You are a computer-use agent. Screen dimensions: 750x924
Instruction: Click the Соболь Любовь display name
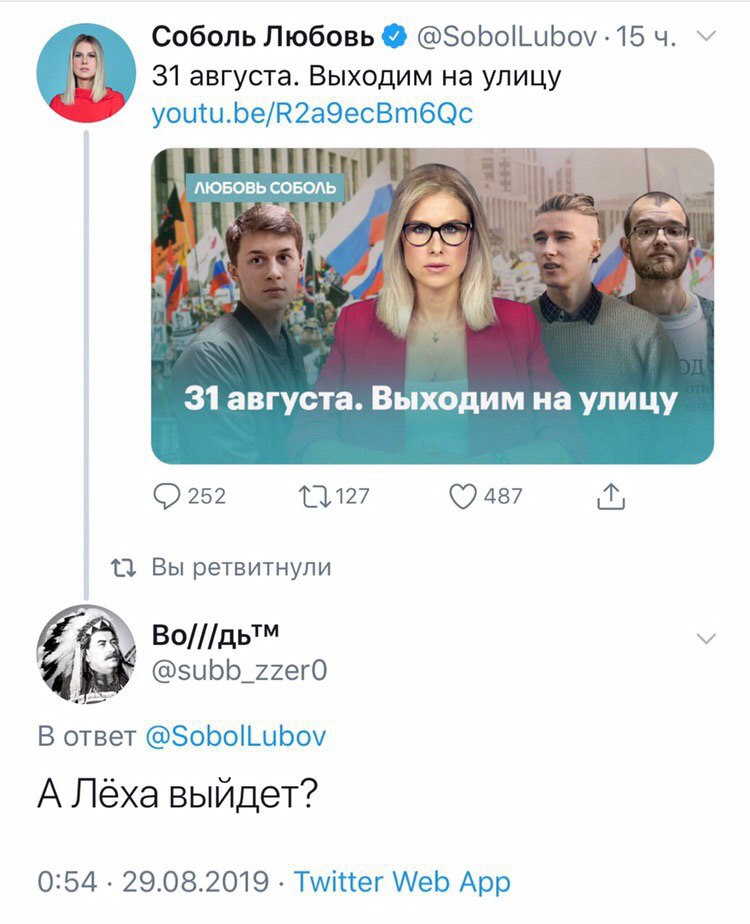(x=263, y=37)
